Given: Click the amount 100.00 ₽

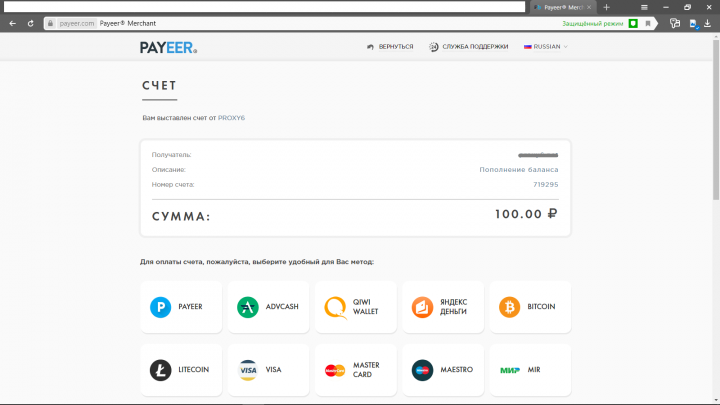Looking at the screenshot, I should (x=526, y=214).
